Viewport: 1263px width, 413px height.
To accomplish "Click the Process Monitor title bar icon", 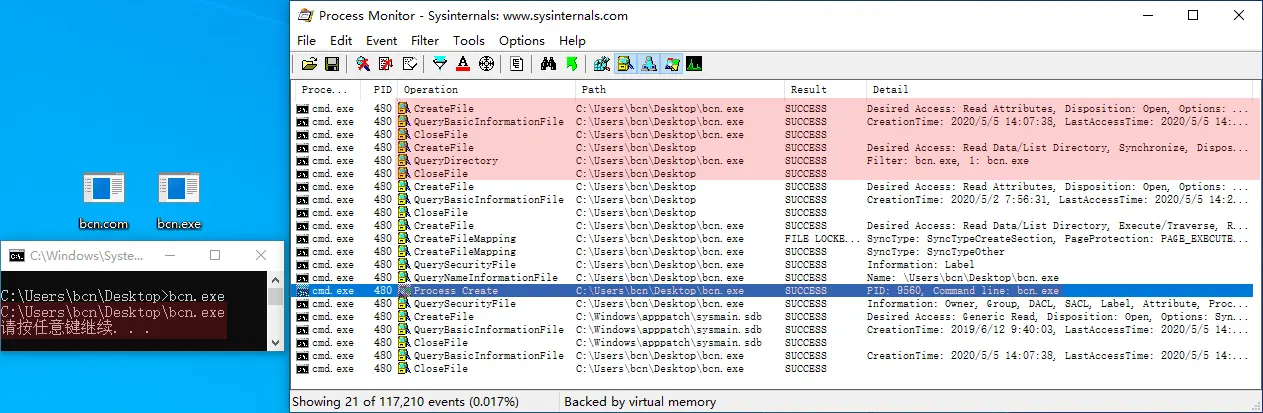I will [x=305, y=16].
